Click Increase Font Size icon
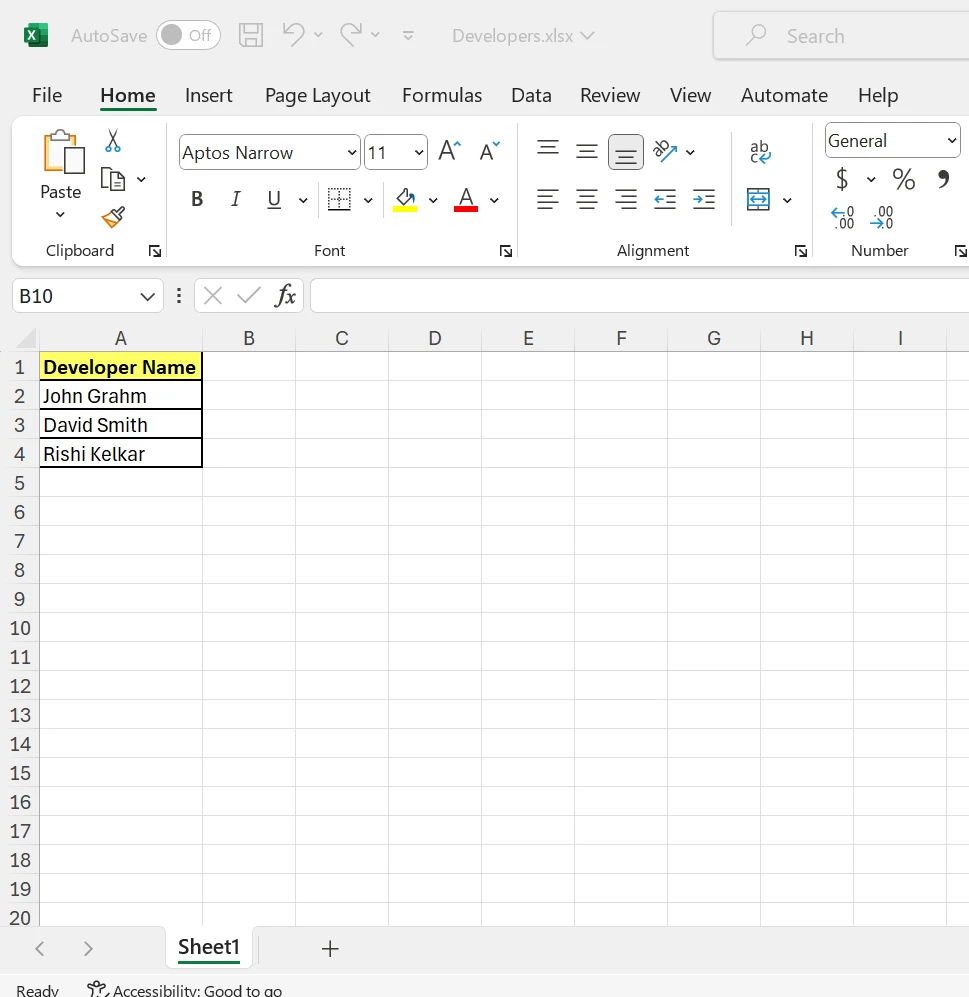 (450, 152)
